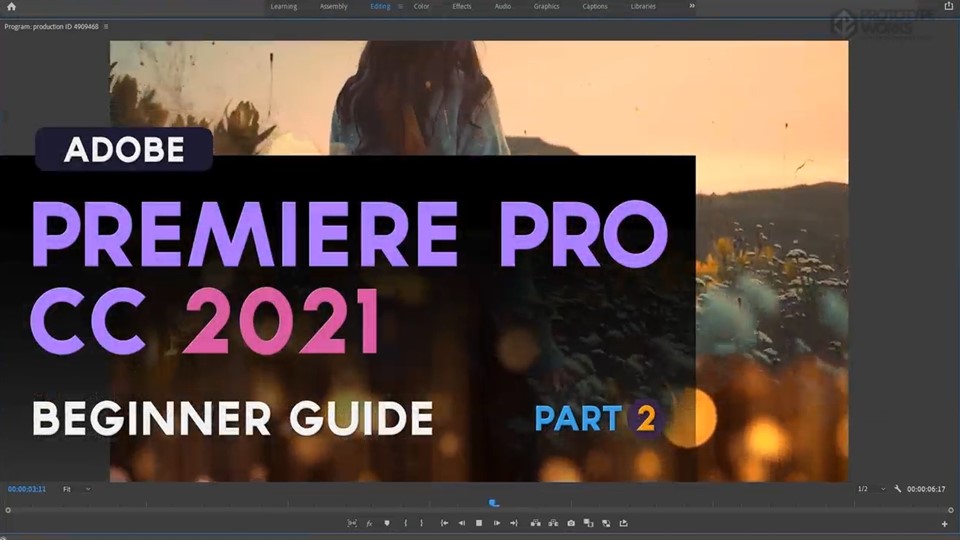Add a marker with the marker icon
Screen dimensions: 960x540
(x=387, y=523)
